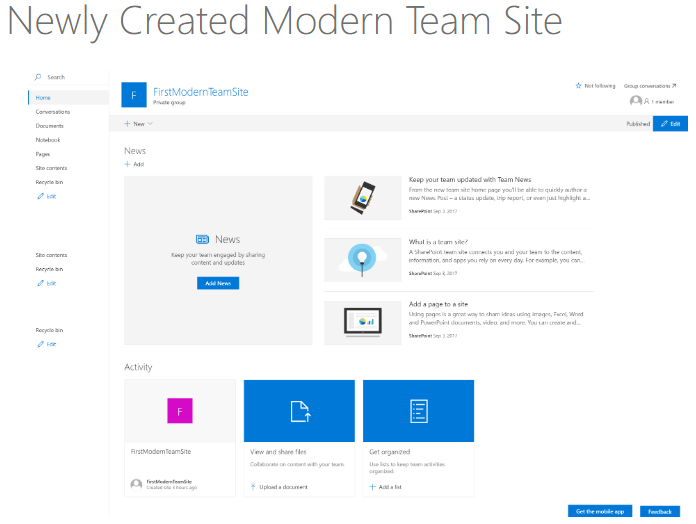Open Group conversations link
The height and width of the screenshot is (524, 696).
pos(650,86)
